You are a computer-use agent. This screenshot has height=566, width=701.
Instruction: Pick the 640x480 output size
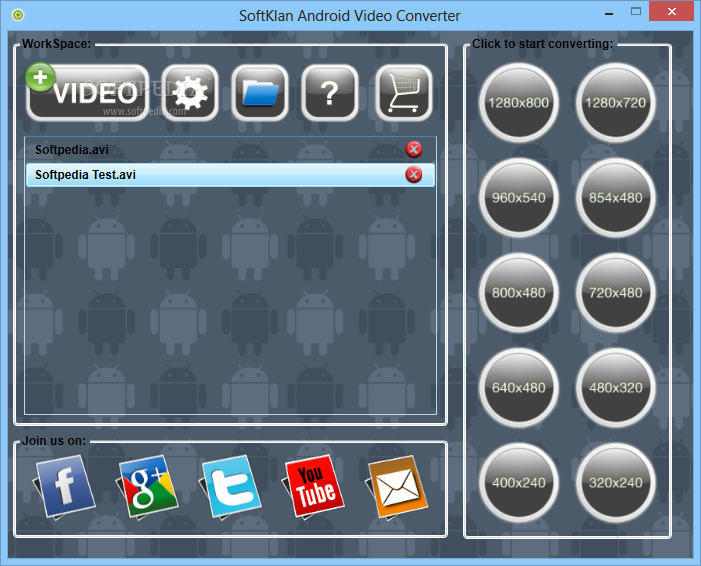(x=519, y=388)
